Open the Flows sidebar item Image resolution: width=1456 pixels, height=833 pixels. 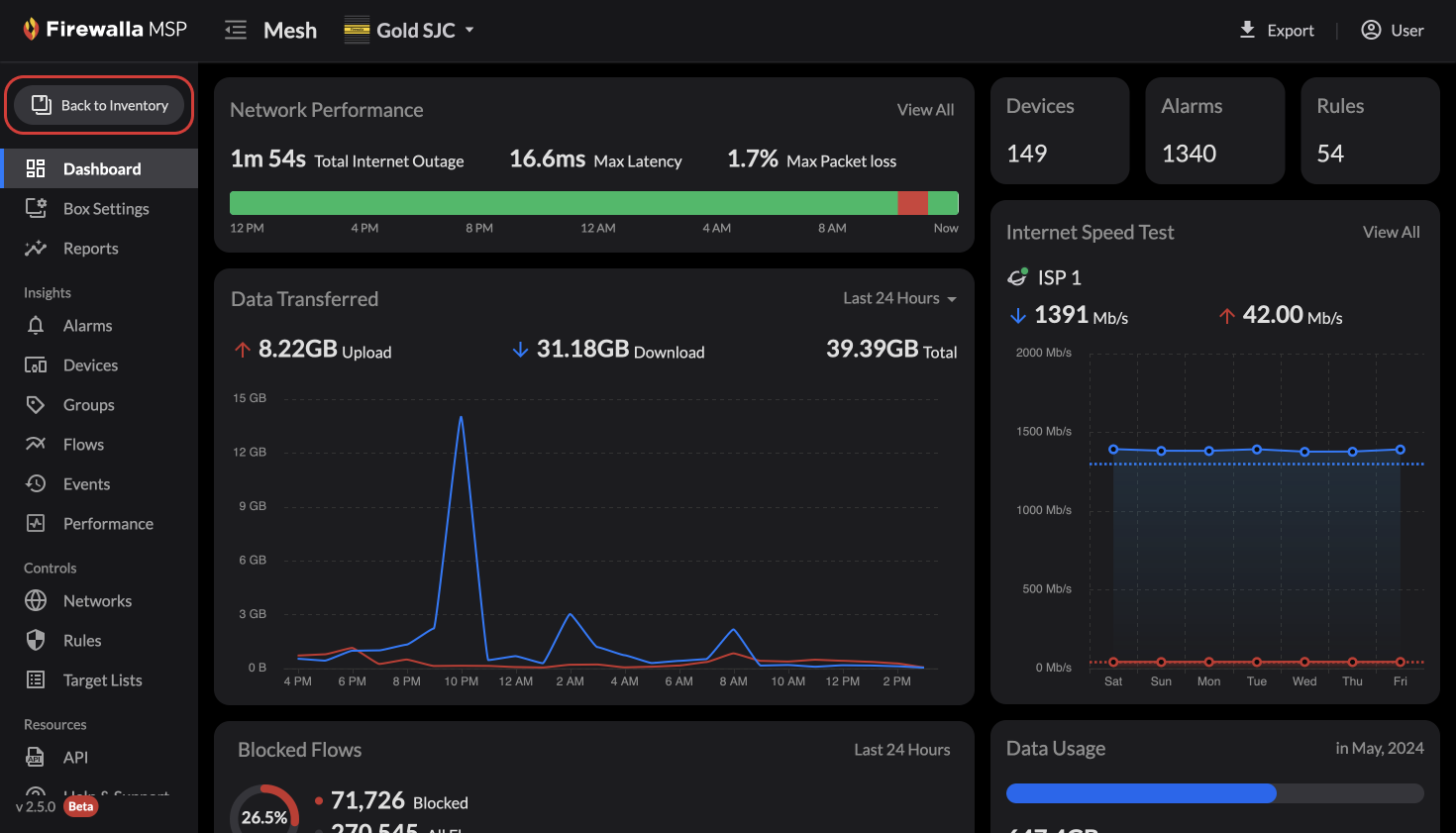[99, 444]
